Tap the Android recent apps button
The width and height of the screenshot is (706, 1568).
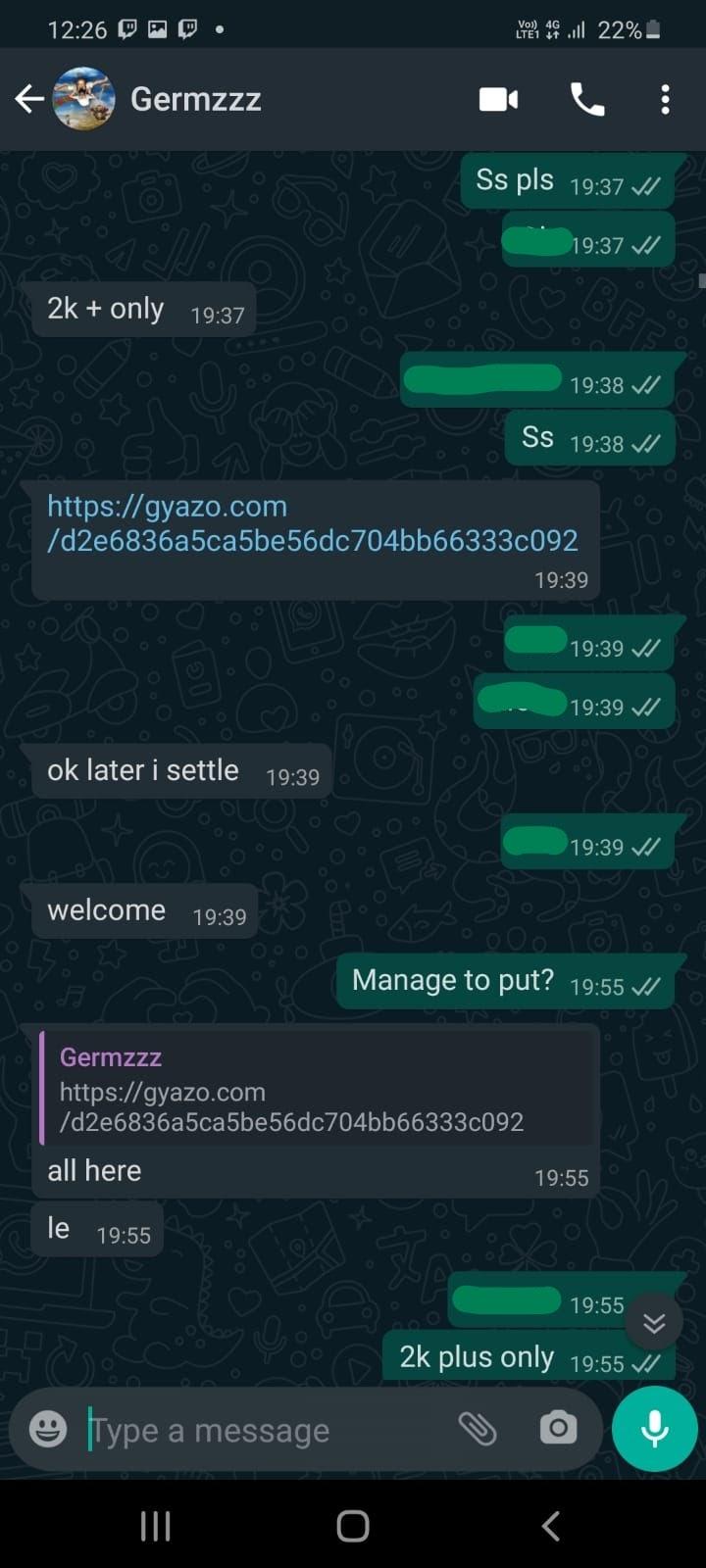(156, 1525)
